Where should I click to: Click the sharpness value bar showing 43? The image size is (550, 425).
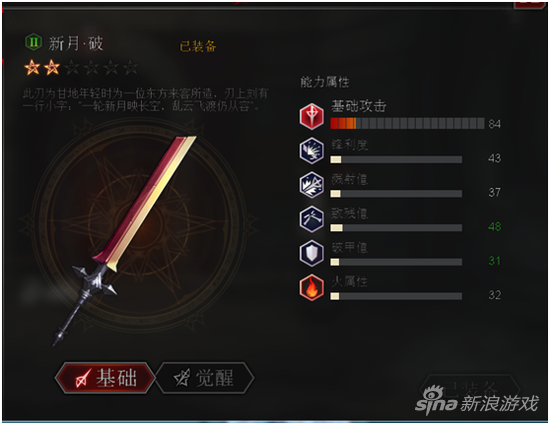coord(396,160)
